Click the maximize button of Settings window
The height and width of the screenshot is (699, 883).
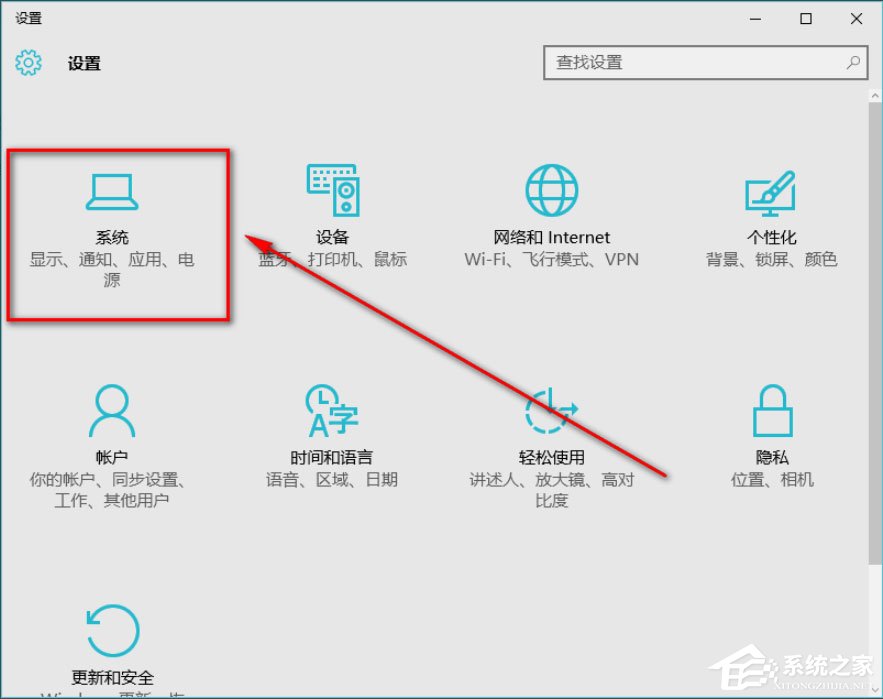coord(805,18)
